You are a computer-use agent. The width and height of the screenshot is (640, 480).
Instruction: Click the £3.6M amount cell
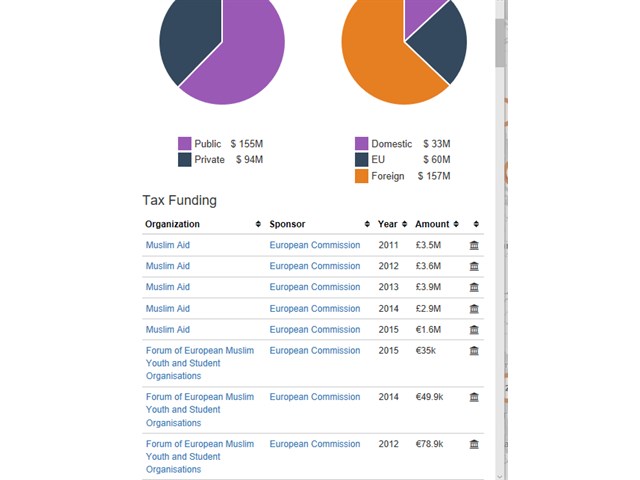[x=428, y=266]
